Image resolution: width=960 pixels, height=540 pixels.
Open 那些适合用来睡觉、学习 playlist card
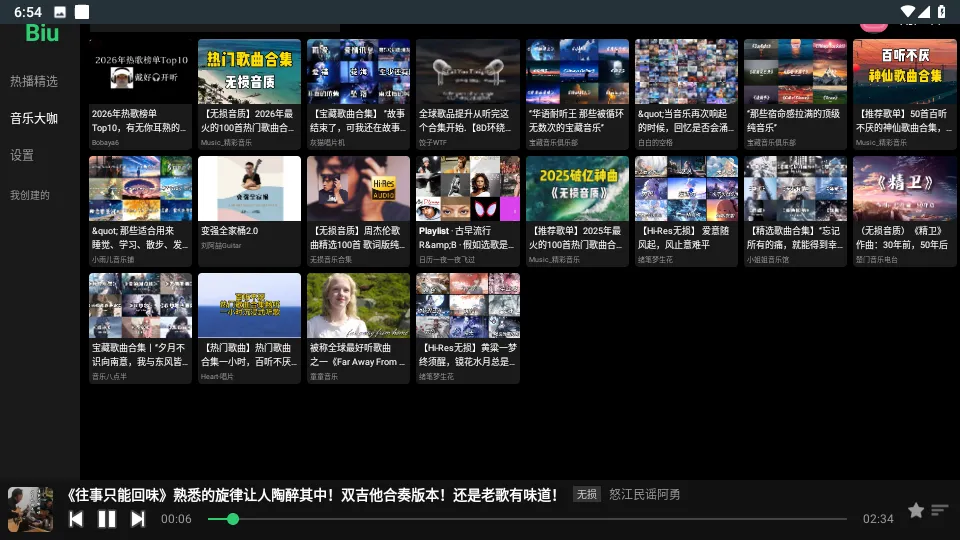(140, 211)
